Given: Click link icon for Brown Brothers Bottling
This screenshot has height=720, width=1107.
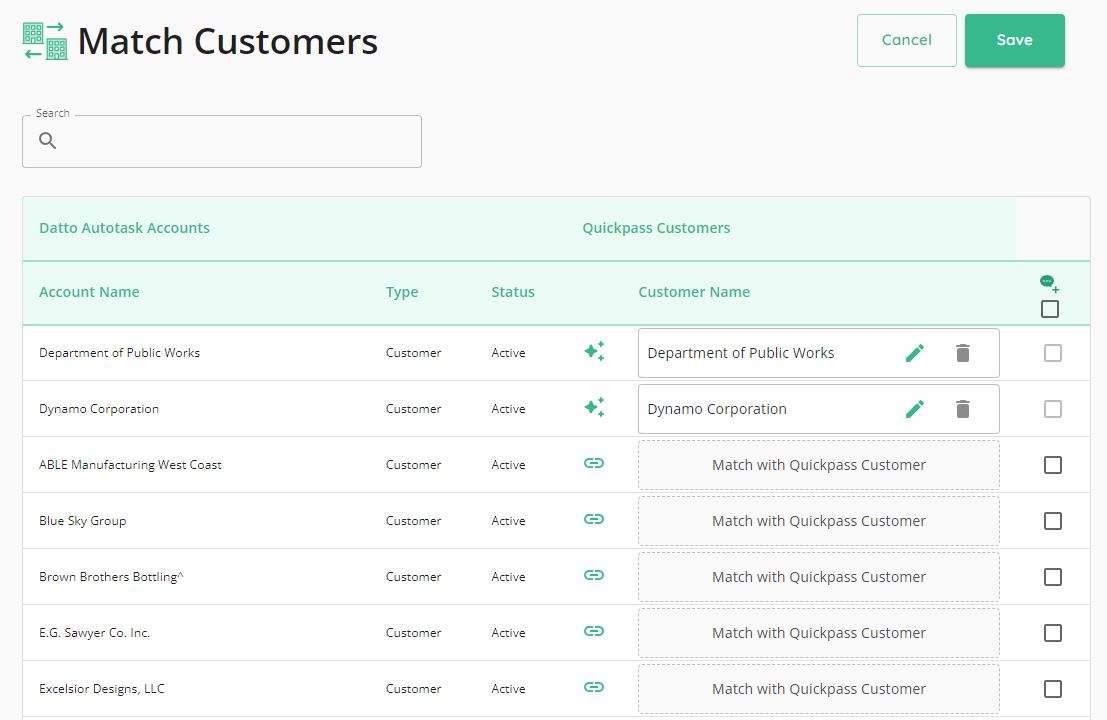Looking at the screenshot, I should [x=594, y=575].
